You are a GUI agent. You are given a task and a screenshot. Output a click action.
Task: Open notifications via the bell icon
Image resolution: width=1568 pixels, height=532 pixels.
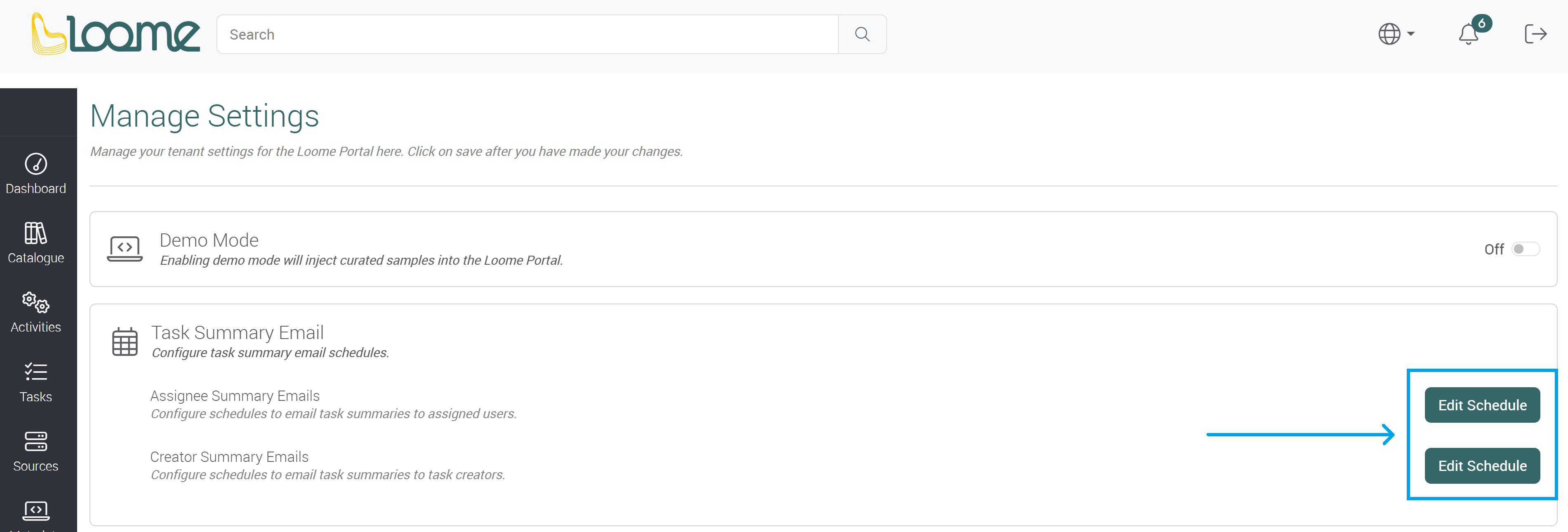(x=1468, y=35)
